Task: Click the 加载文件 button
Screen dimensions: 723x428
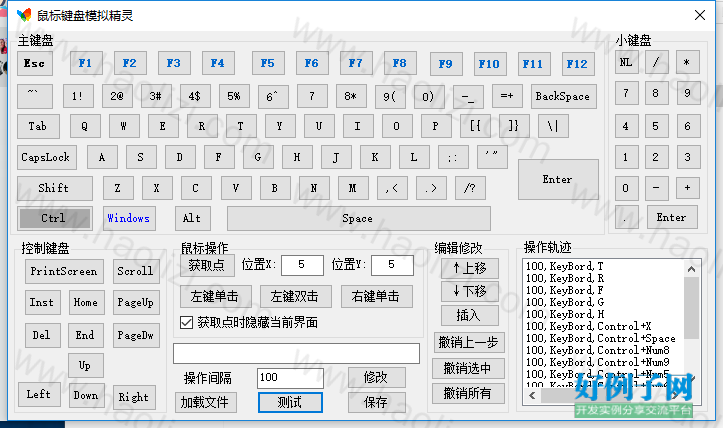Action: 206,403
